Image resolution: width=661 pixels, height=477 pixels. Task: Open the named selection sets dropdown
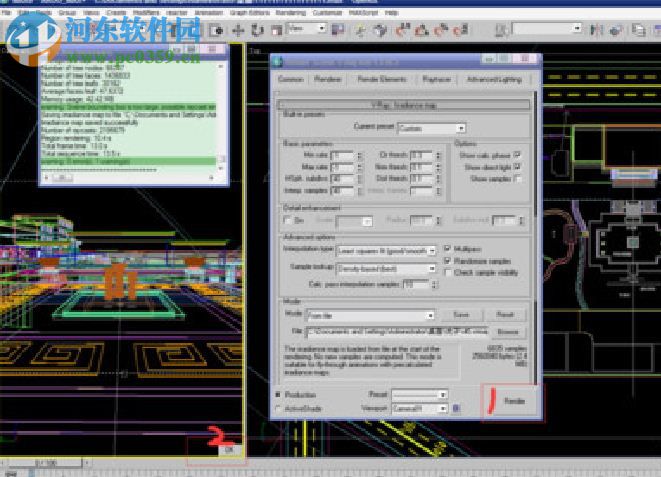point(547,29)
